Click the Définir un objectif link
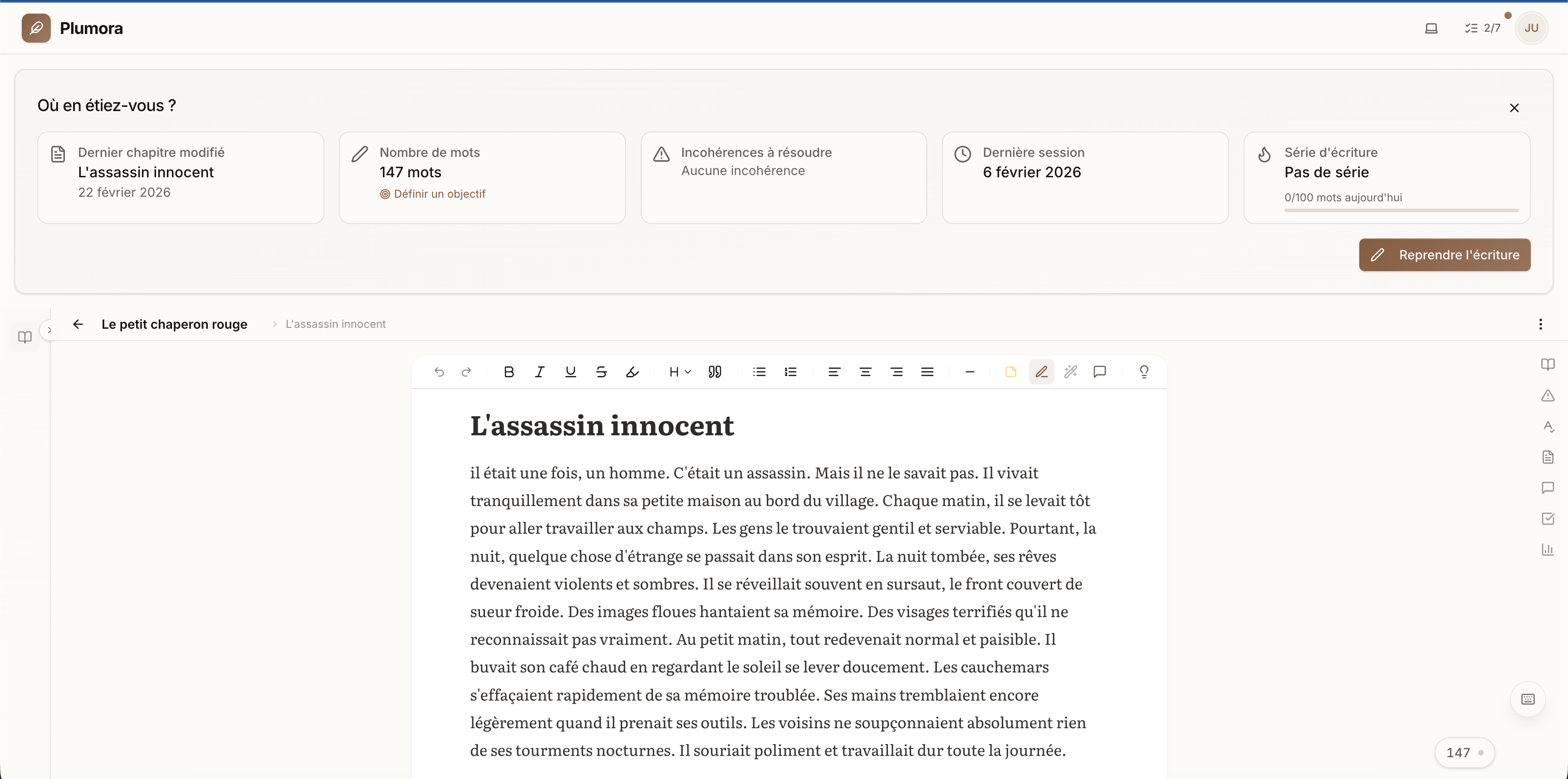Screen dimensions: 1568x779 439,194
